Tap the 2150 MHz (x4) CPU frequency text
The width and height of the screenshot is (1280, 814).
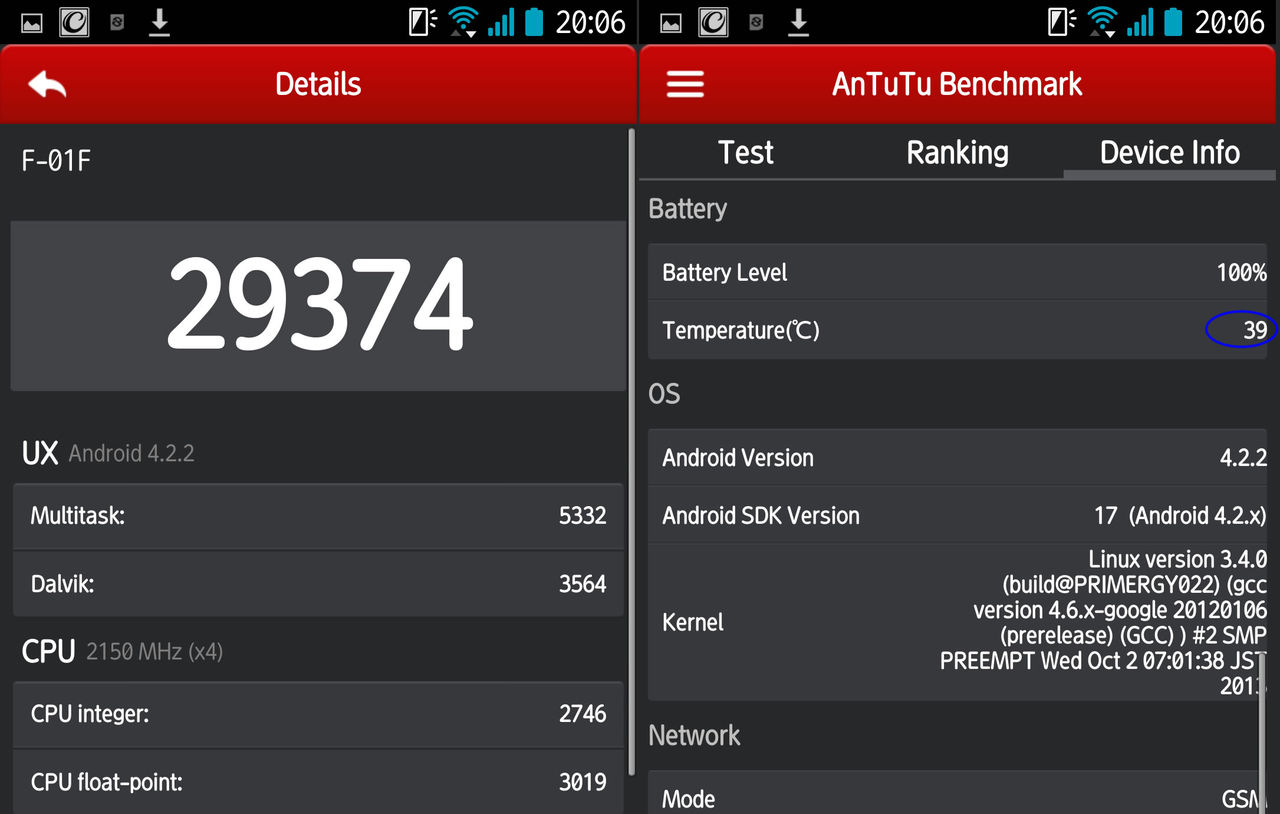tap(154, 653)
